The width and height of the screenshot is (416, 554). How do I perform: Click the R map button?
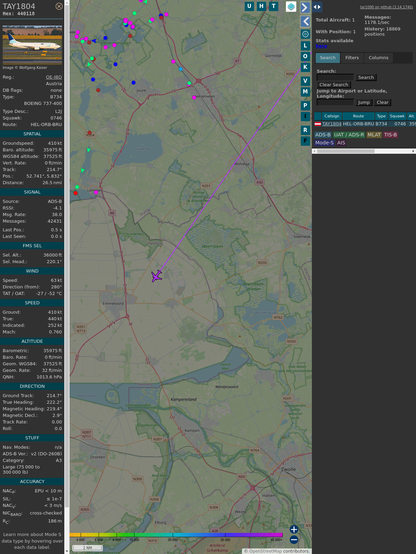tap(305, 130)
